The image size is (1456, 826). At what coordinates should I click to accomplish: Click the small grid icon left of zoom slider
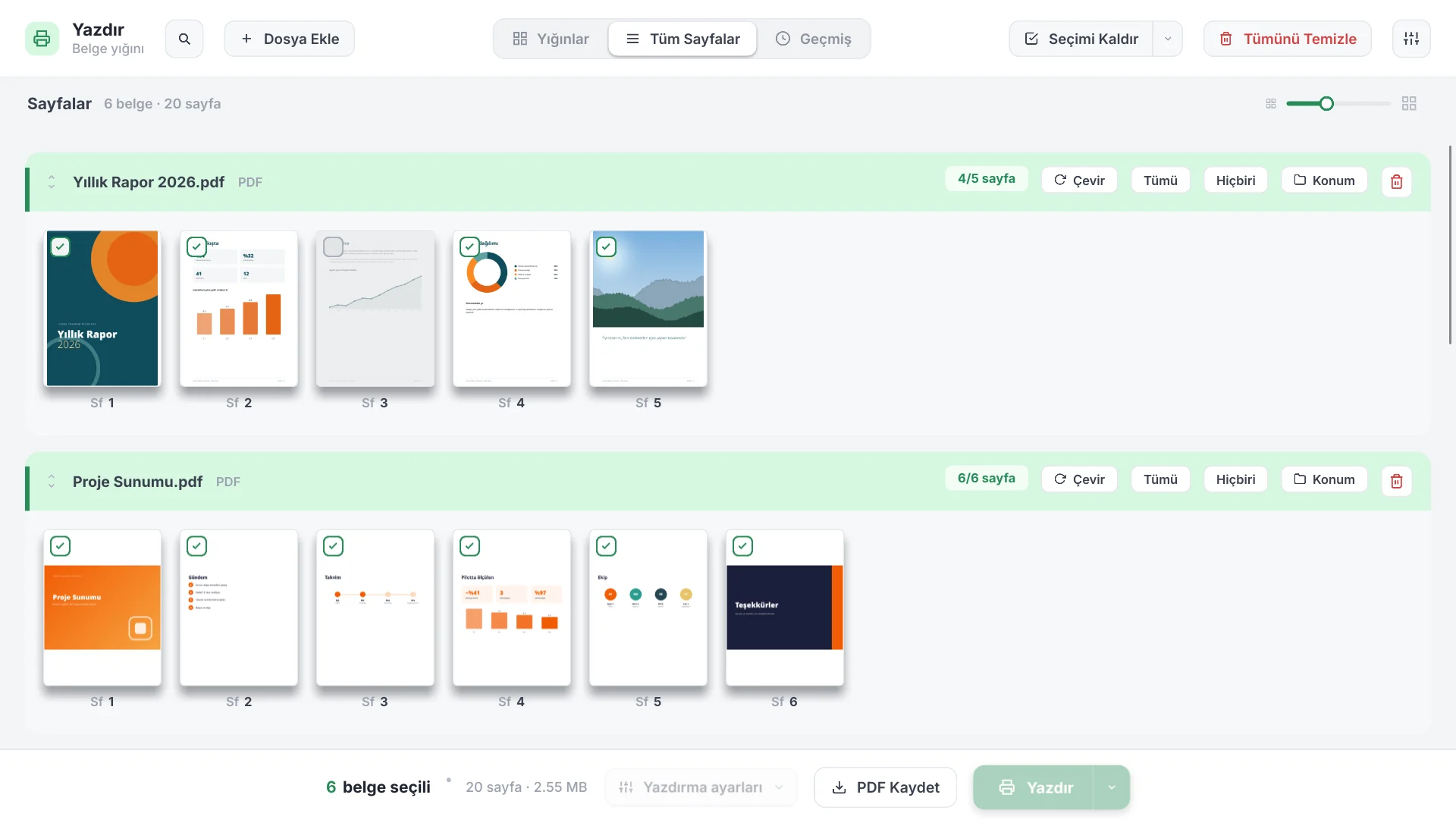click(1271, 104)
